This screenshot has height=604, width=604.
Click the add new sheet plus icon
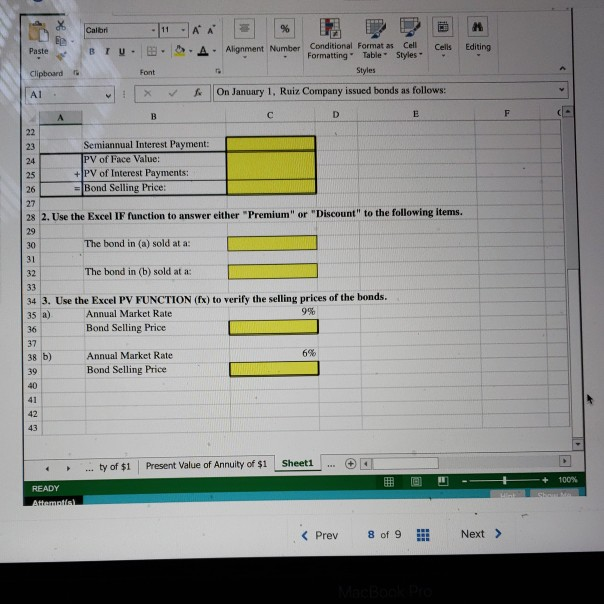tap(350, 463)
